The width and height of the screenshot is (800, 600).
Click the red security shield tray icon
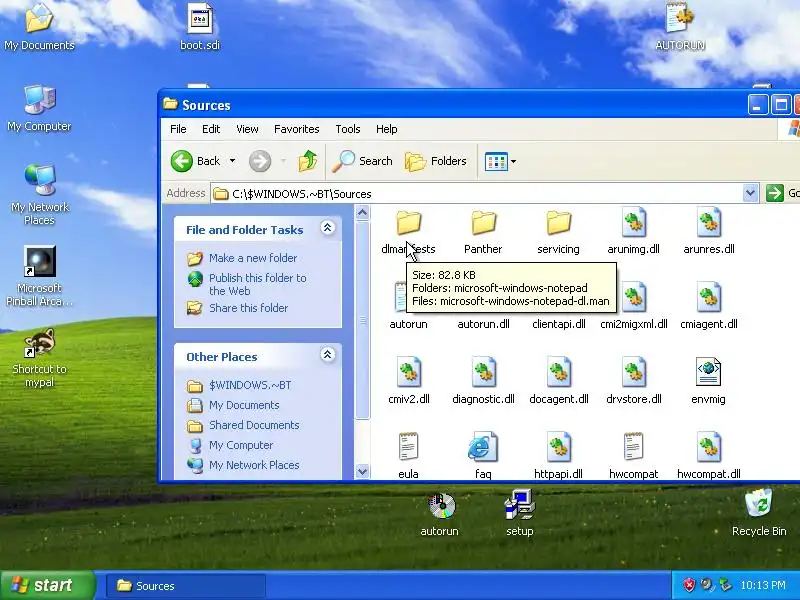689,585
